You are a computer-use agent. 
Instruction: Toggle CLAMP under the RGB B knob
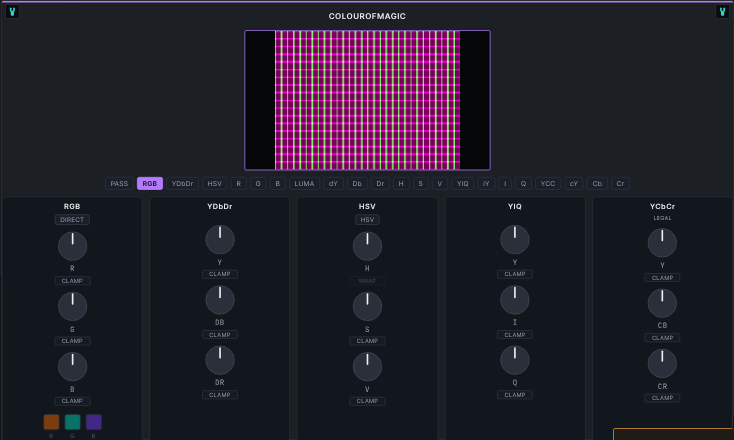(72, 401)
